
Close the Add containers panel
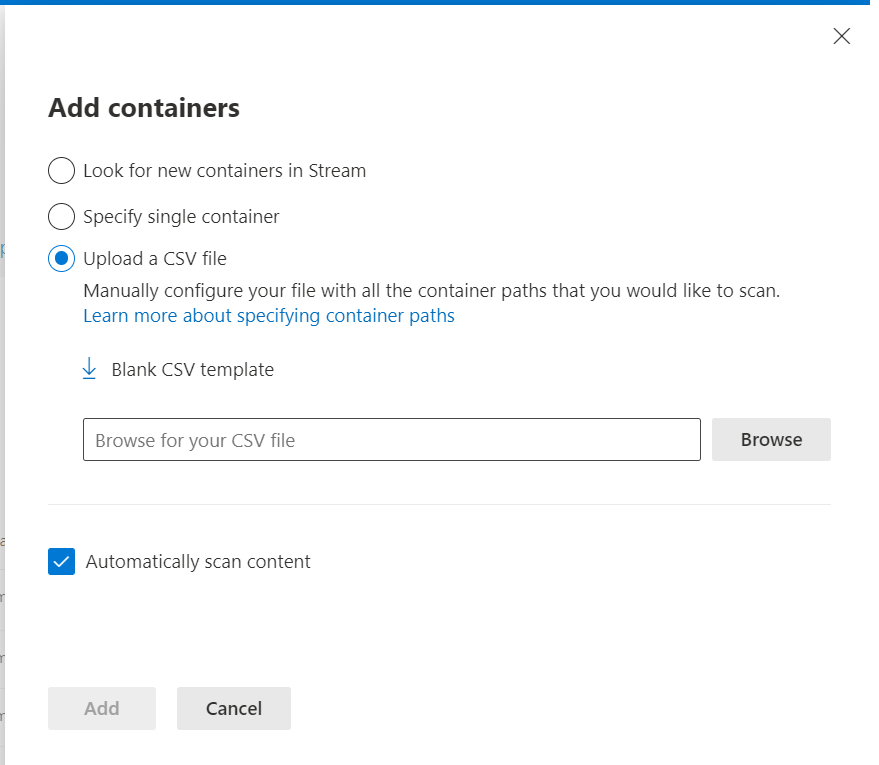841,37
